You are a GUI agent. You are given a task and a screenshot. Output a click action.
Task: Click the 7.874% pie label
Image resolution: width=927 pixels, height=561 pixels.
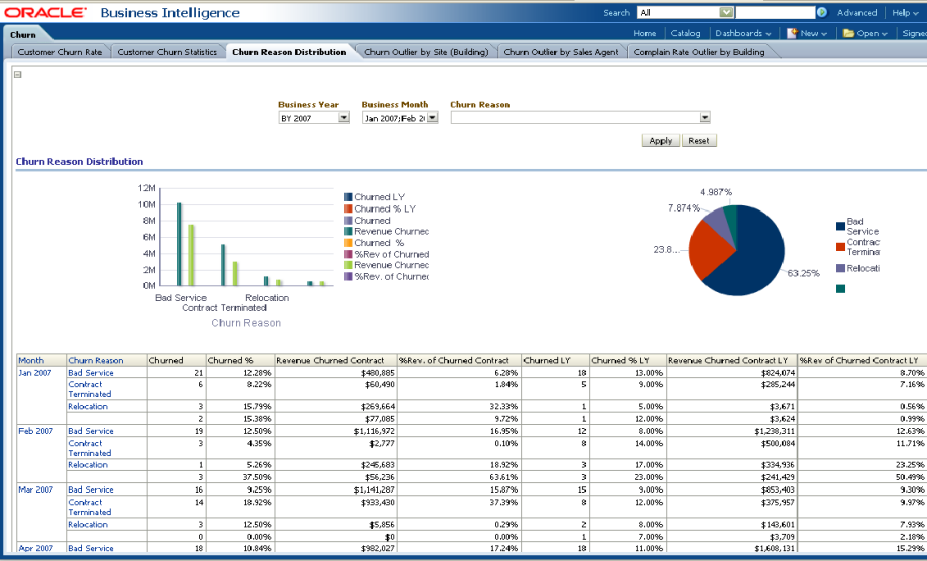tap(683, 208)
